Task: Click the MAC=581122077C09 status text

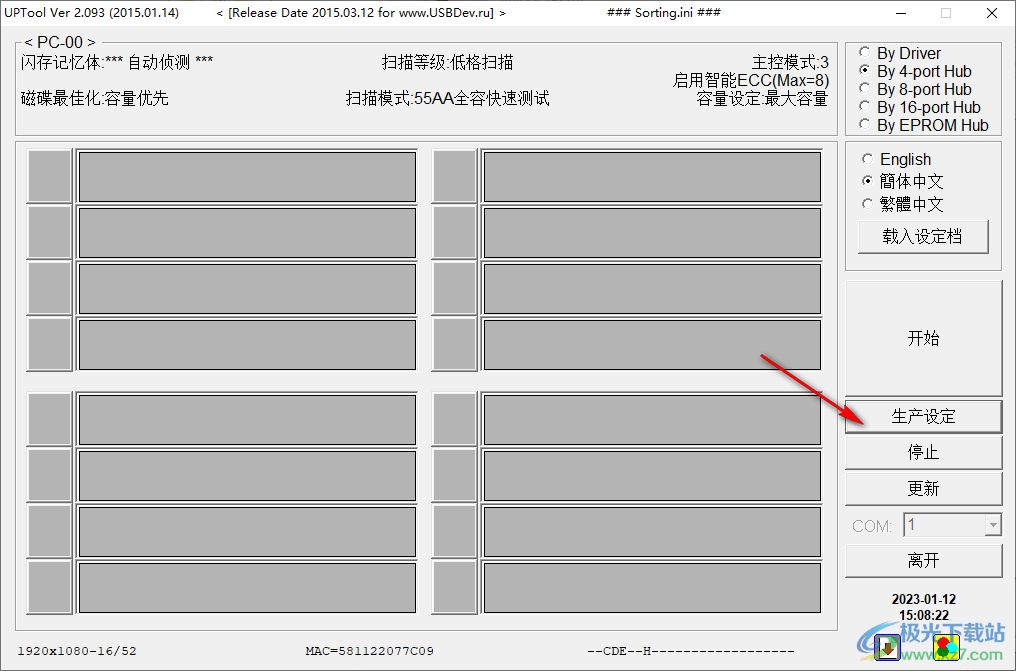Action: coord(369,651)
